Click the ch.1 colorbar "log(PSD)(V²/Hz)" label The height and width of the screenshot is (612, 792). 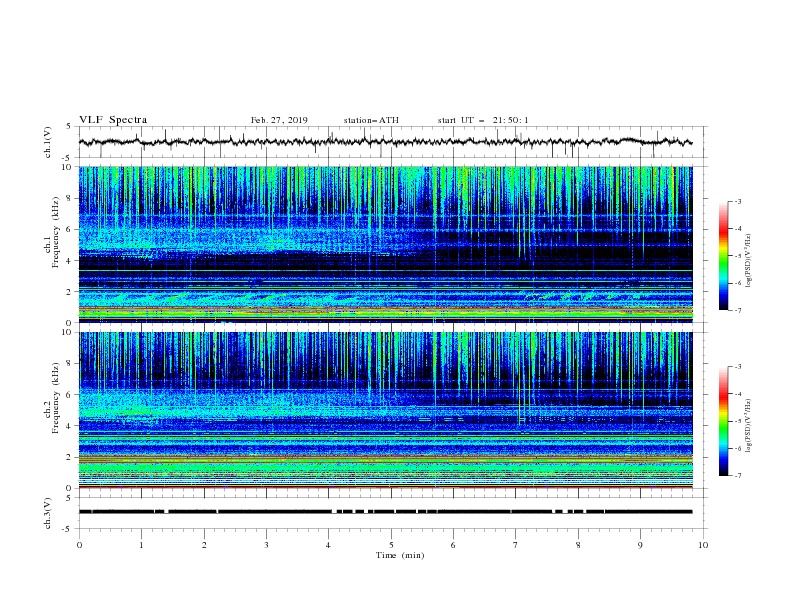point(749,261)
